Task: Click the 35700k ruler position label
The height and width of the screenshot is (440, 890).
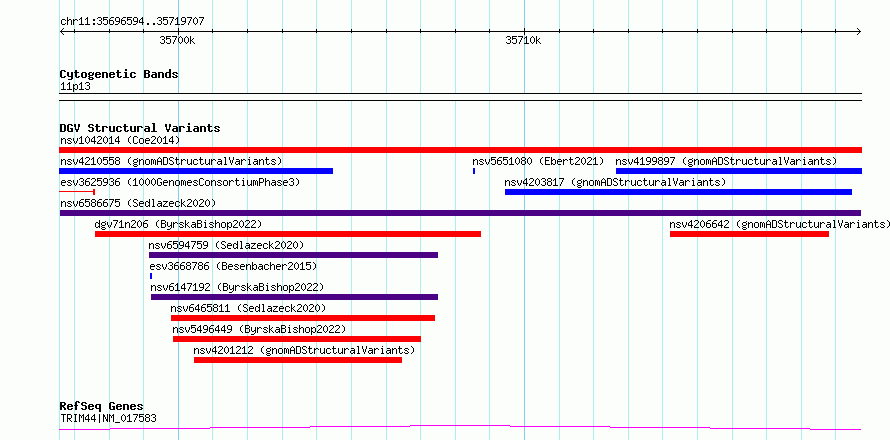Action: coord(178,40)
